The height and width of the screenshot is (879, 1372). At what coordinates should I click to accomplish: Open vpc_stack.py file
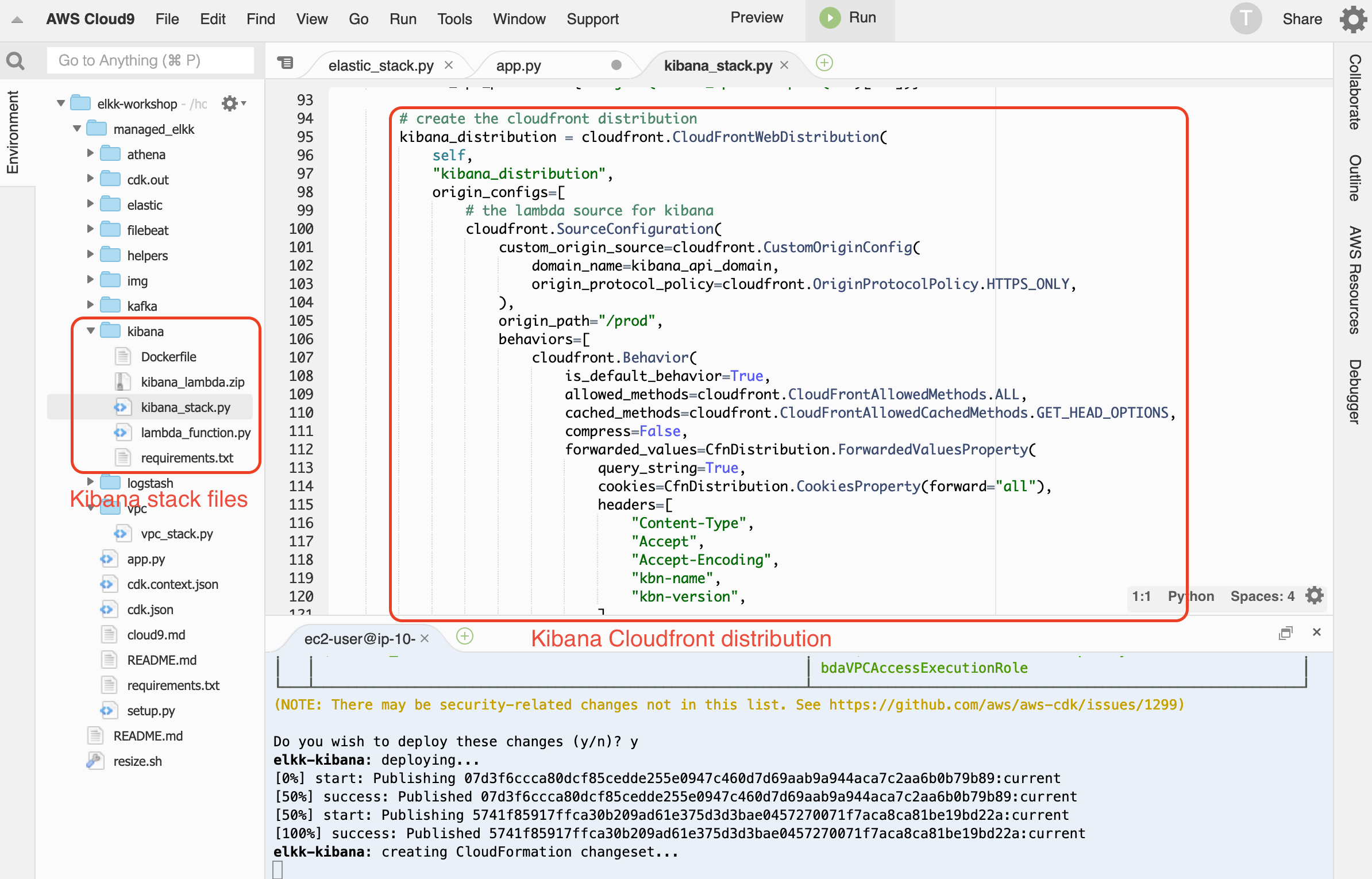tap(176, 534)
